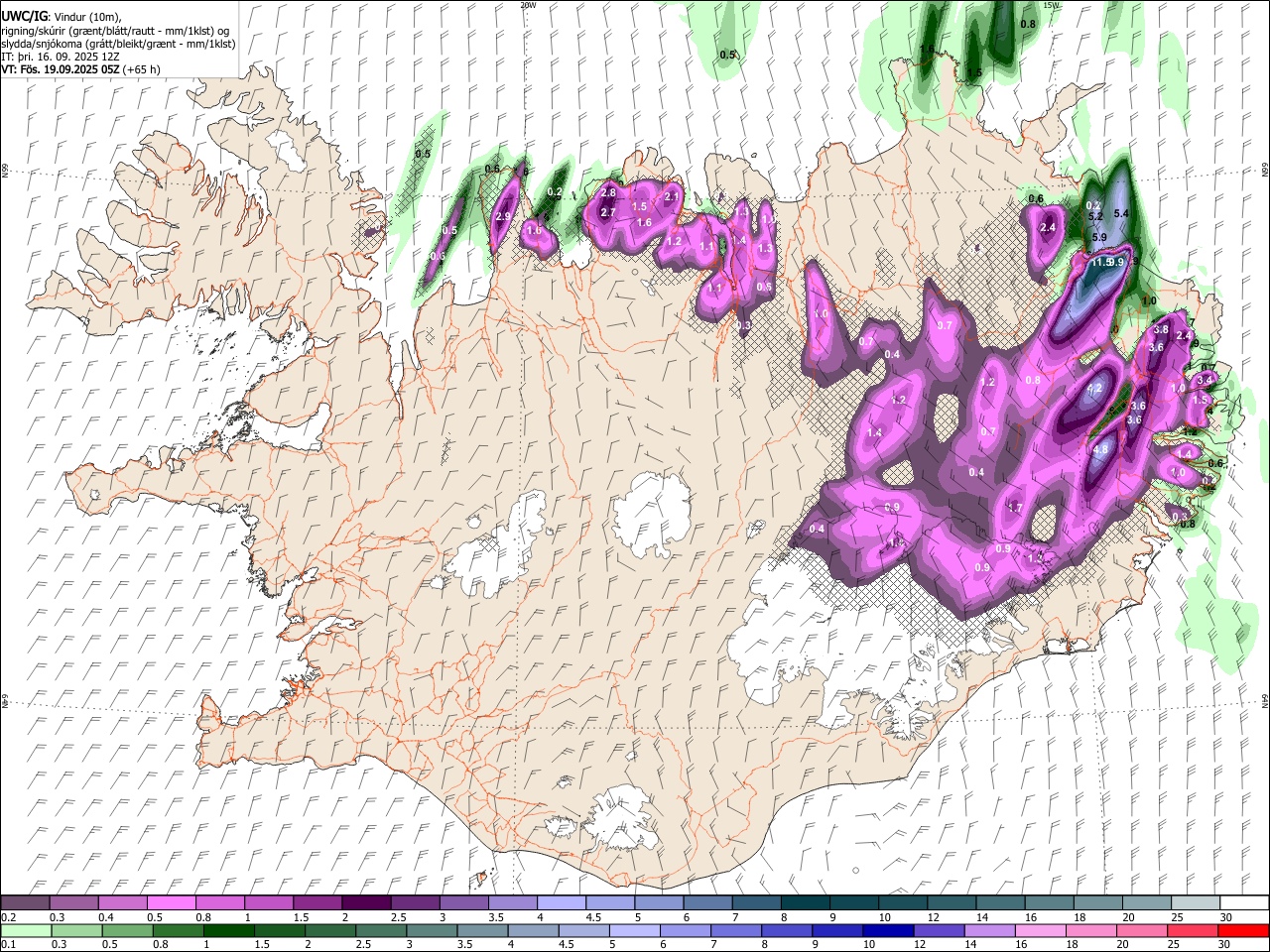Screen dimensions: 1270x952
Task: Select the 2.1 precipitation value on the map
Action: tap(671, 196)
